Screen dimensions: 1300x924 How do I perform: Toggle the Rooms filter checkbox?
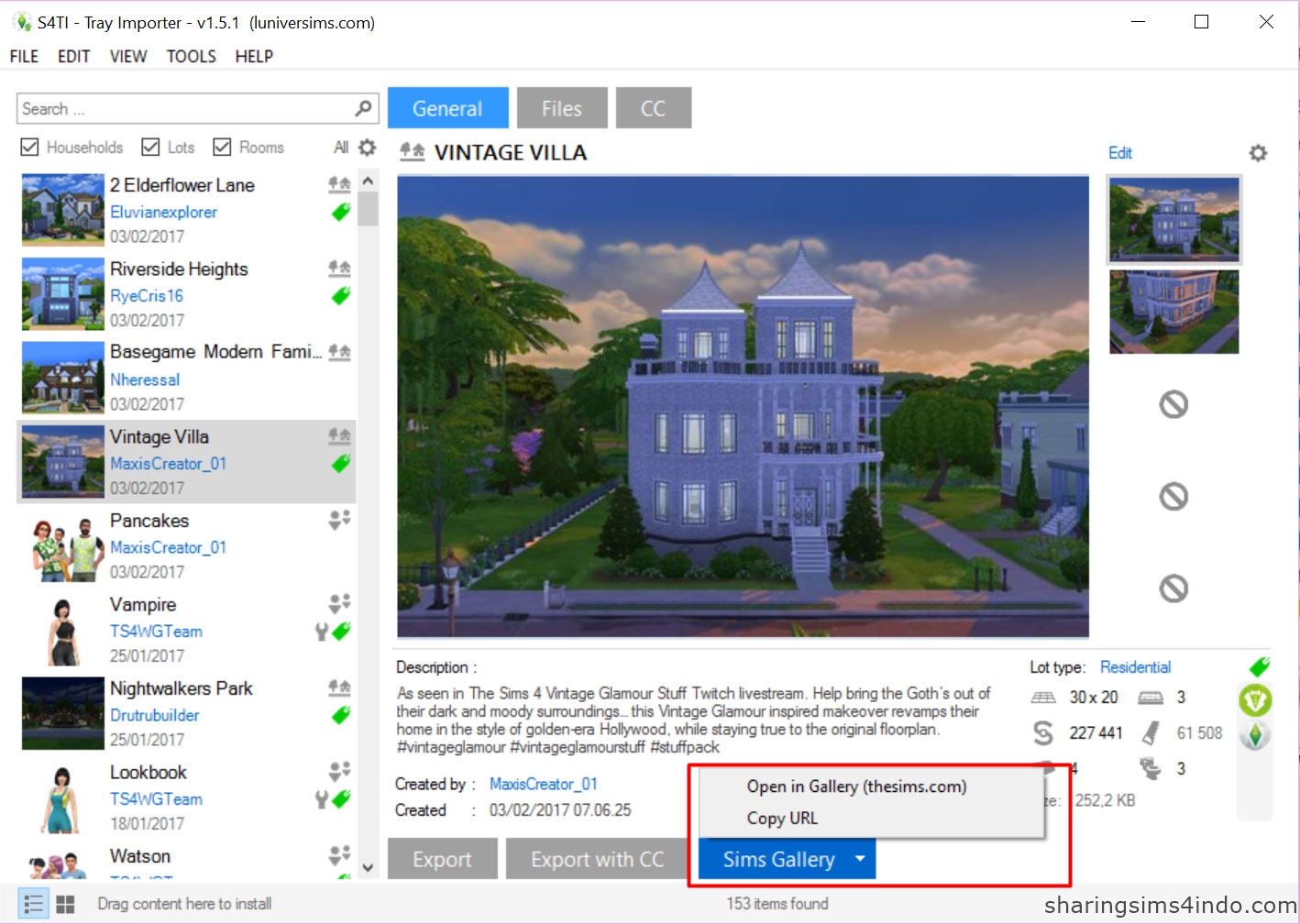(x=222, y=147)
